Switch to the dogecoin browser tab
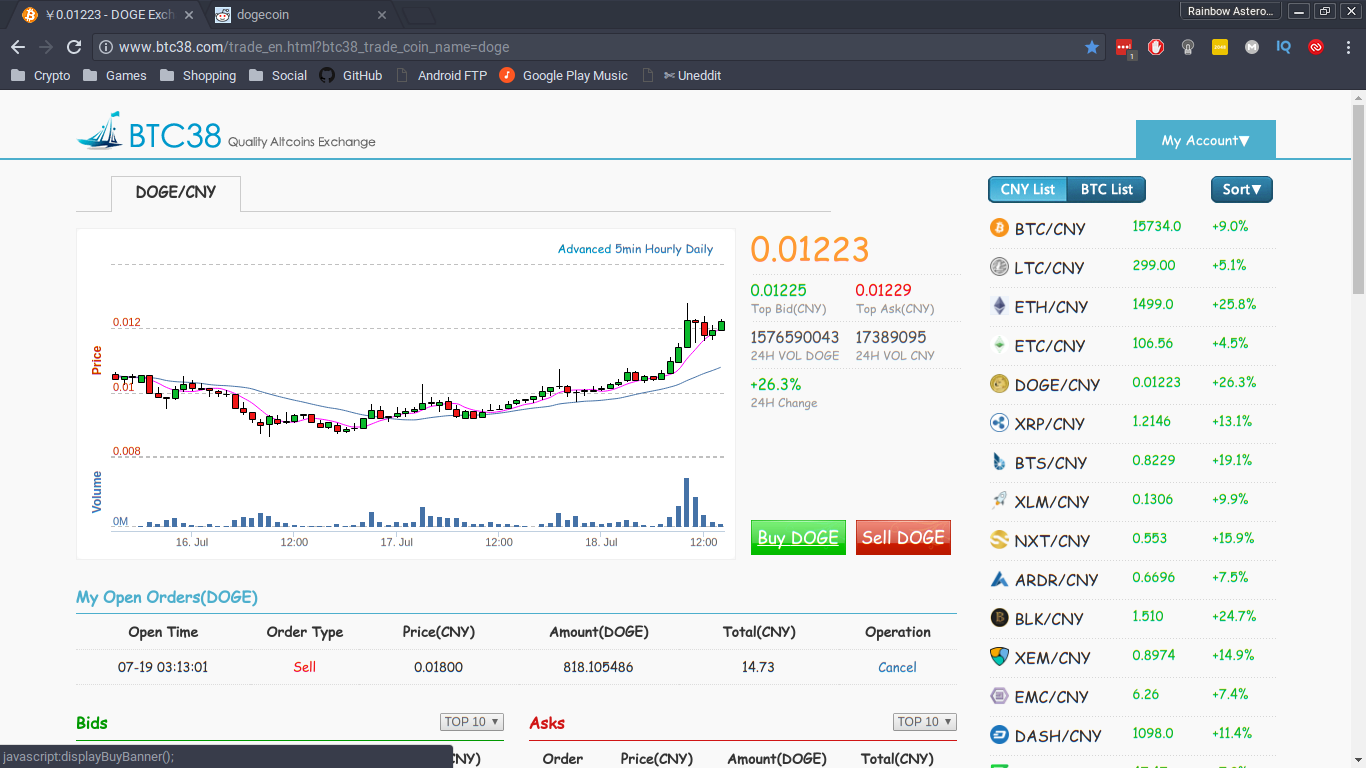The image size is (1366, 768). click(300, 15)
